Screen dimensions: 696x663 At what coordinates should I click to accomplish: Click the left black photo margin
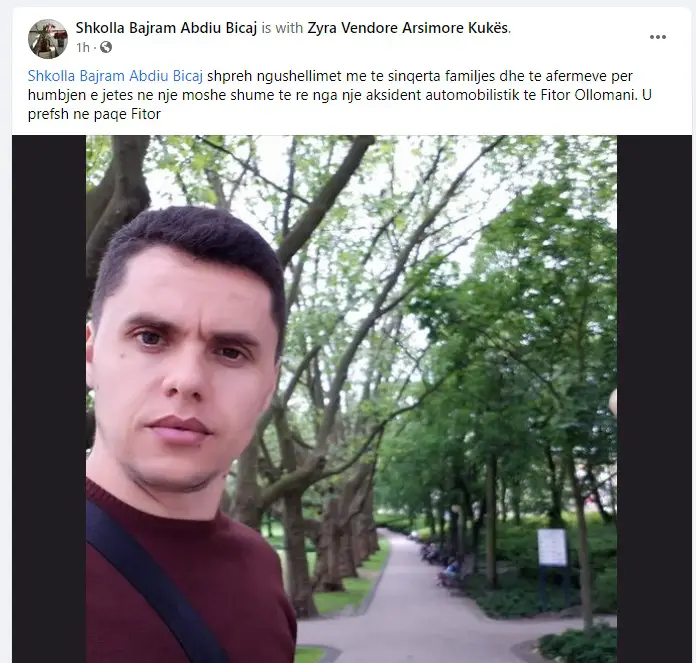(x=49, y=399)
